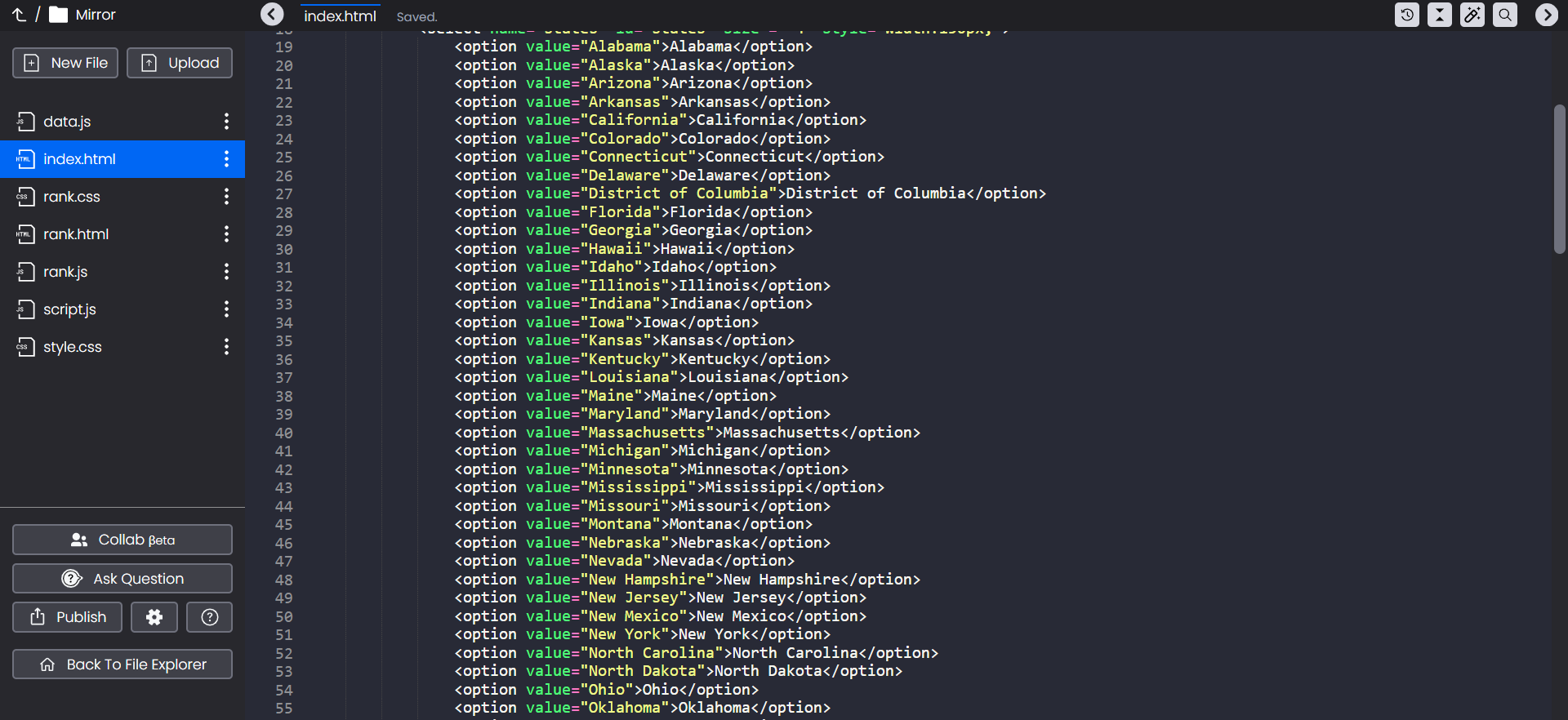Viewport: 1568px width, 720px height.
Task: Click the Kentucky option line
Action: coord(642,359)
